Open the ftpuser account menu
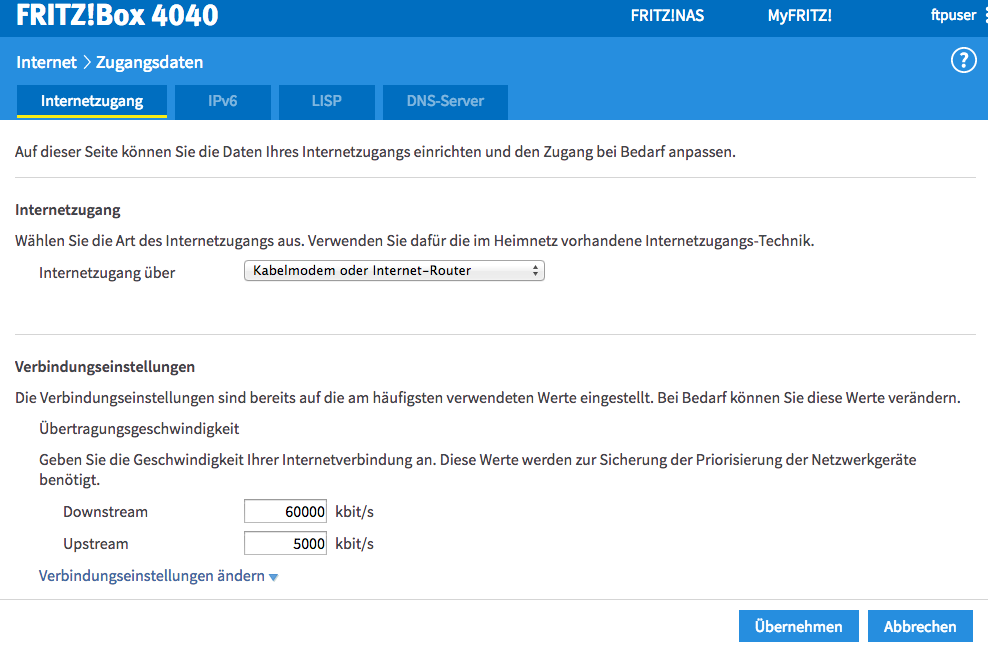This screenshot has width=988, height=645. coord(953,15)
